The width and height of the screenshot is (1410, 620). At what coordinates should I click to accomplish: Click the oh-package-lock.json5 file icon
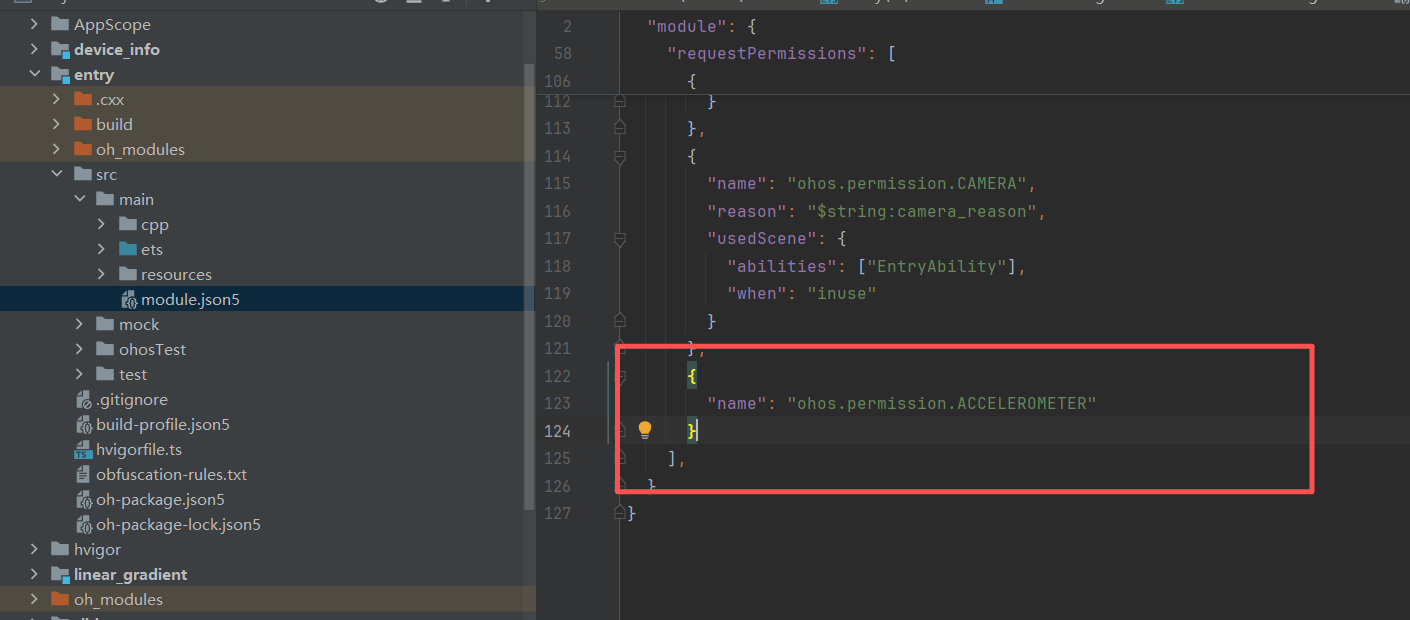pyautogui.click(x=84, y=524)
